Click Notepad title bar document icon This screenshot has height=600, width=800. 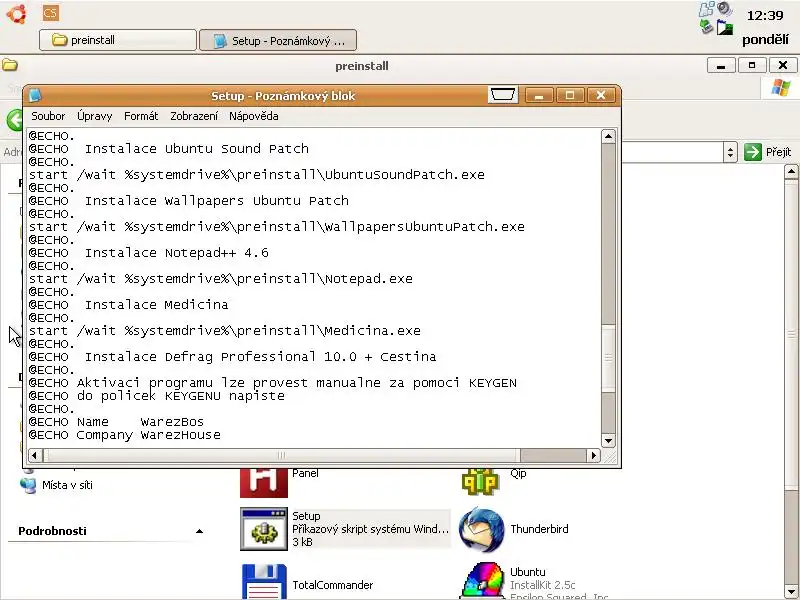[x=35, y=95]
